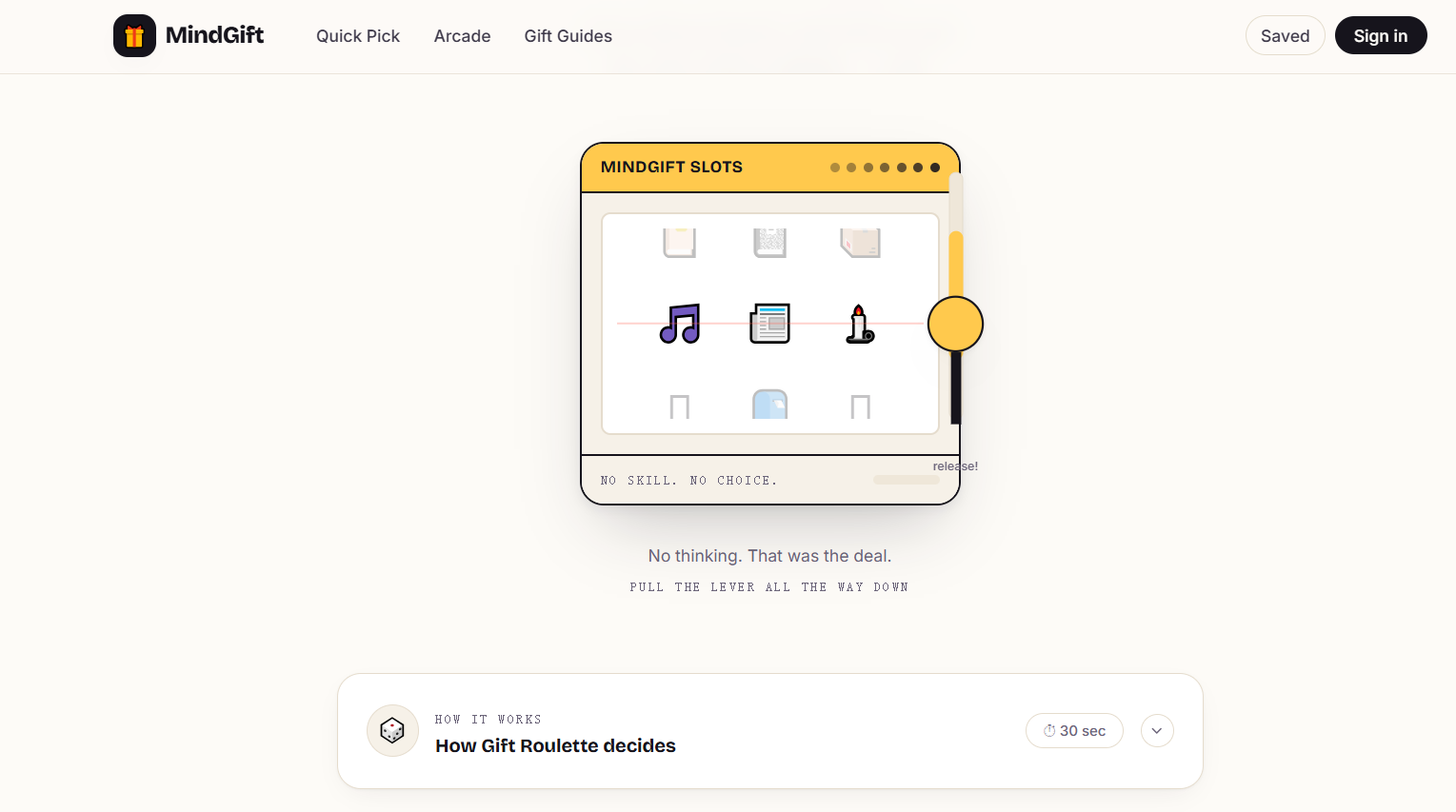This screenshot has height=812, width=1456.
Task: Go to the Arcade section
Action: (463, 36)
